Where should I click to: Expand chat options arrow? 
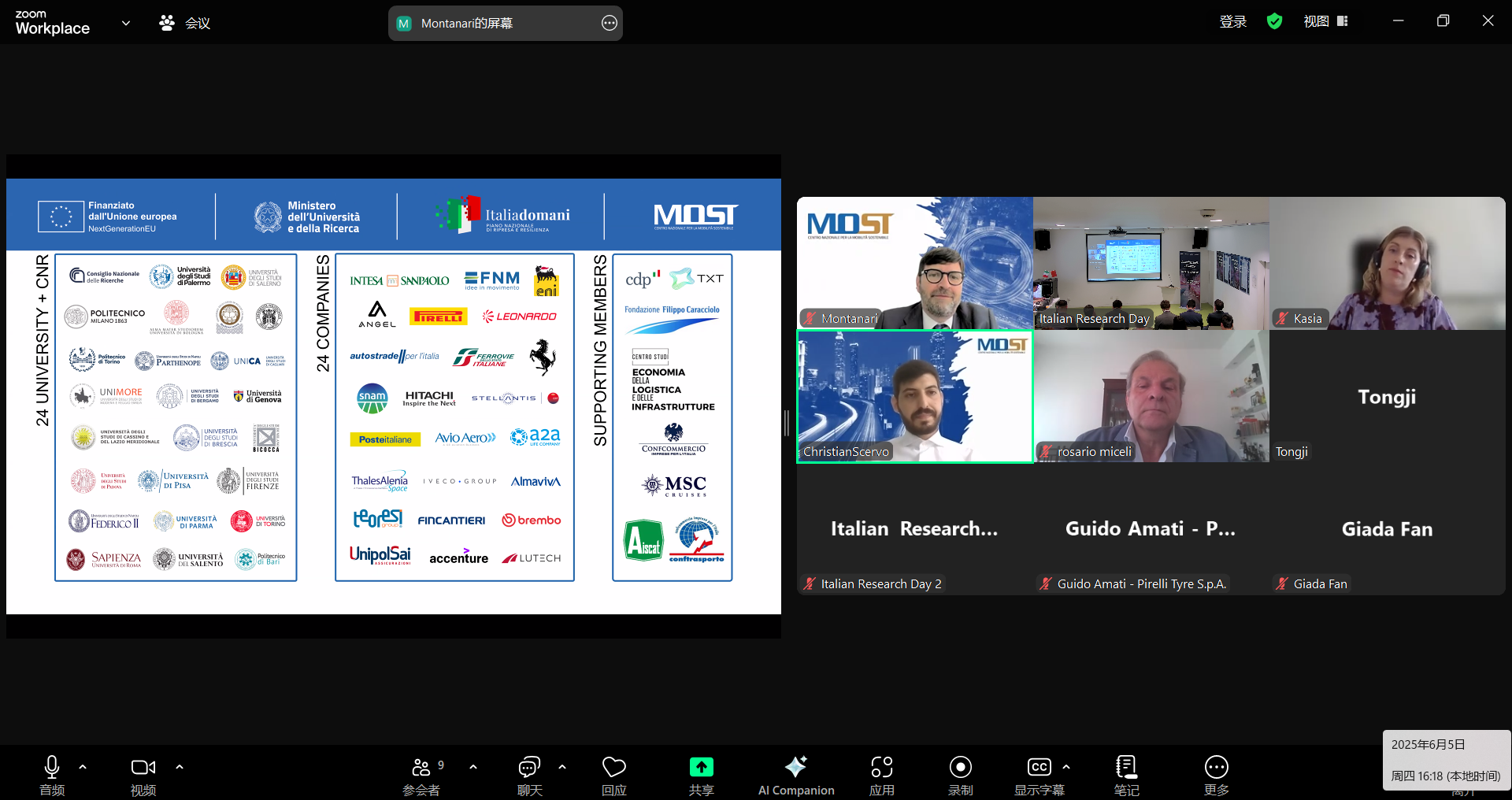pos(562,766)
